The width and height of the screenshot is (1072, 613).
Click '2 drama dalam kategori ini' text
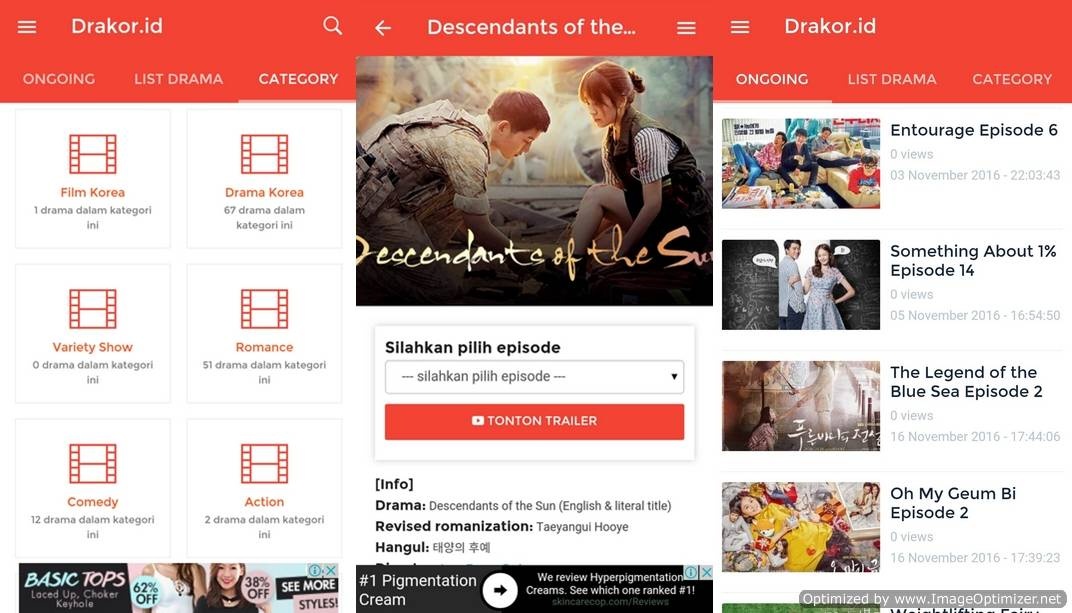point(265,527)
